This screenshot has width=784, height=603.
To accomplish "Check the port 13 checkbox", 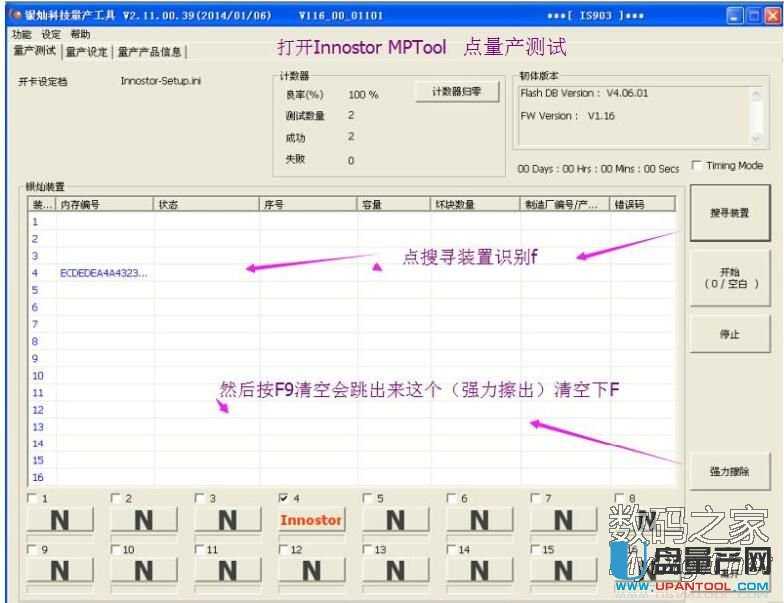I will click(x=368, y=550).
